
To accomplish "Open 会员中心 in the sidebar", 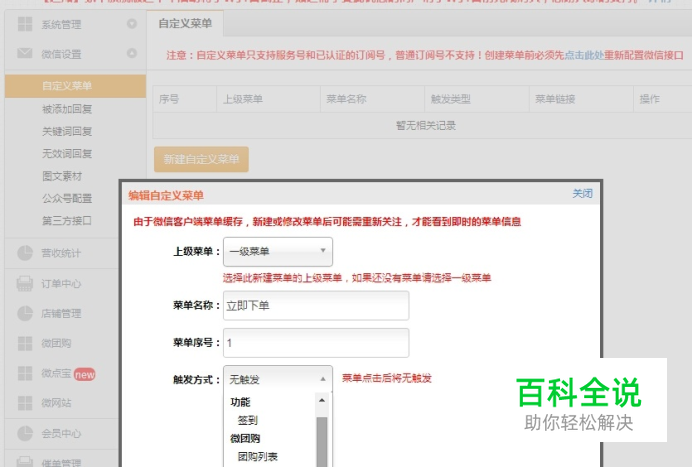I will coord(61,433).
